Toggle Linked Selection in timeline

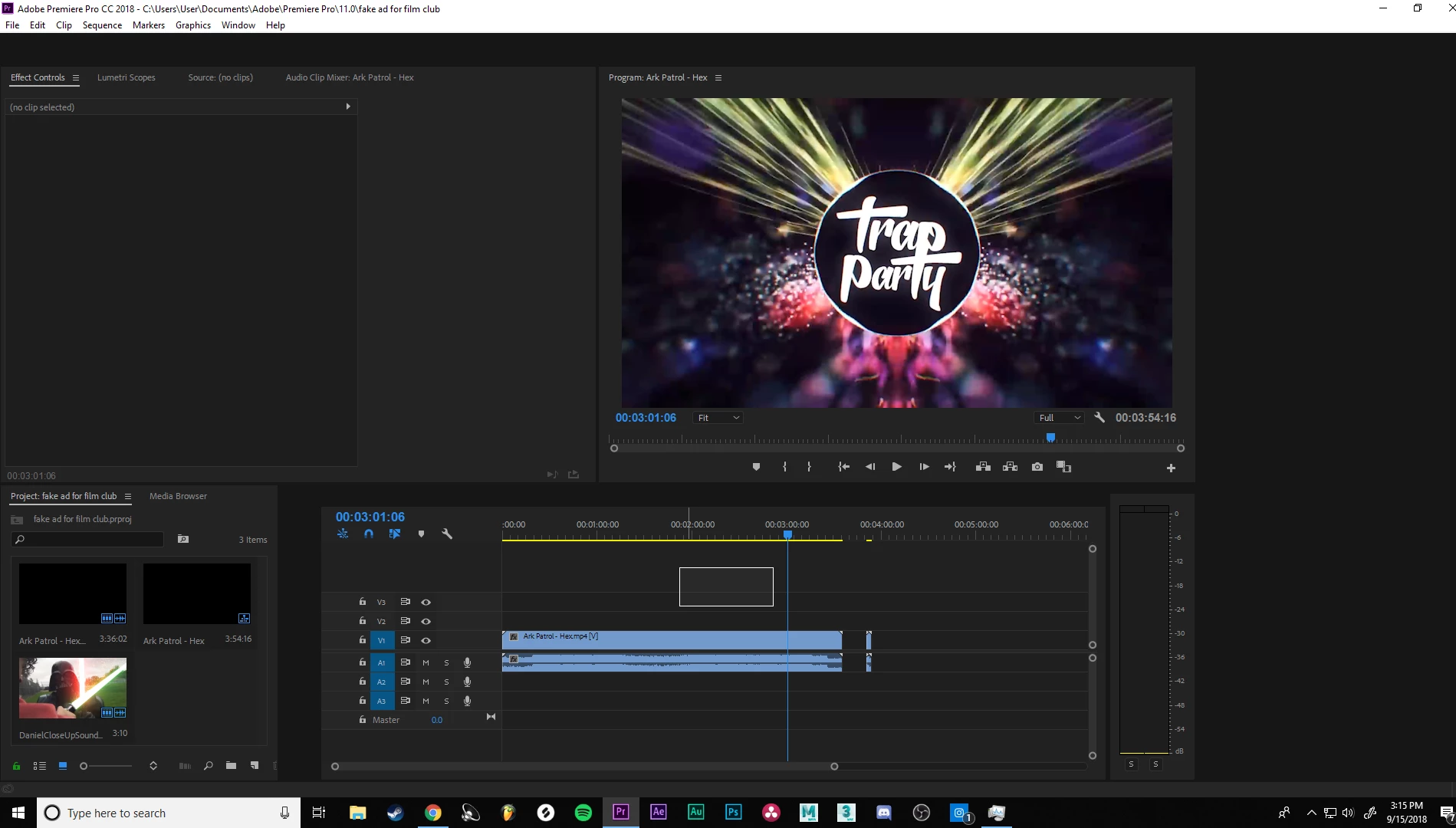(395, 534)
